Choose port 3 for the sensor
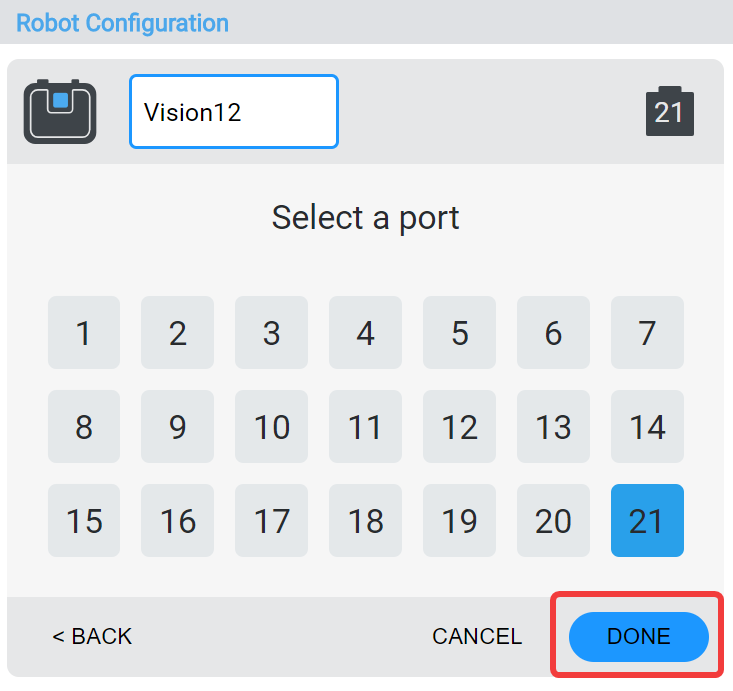 pyautogui.click(x=272, y=332)
